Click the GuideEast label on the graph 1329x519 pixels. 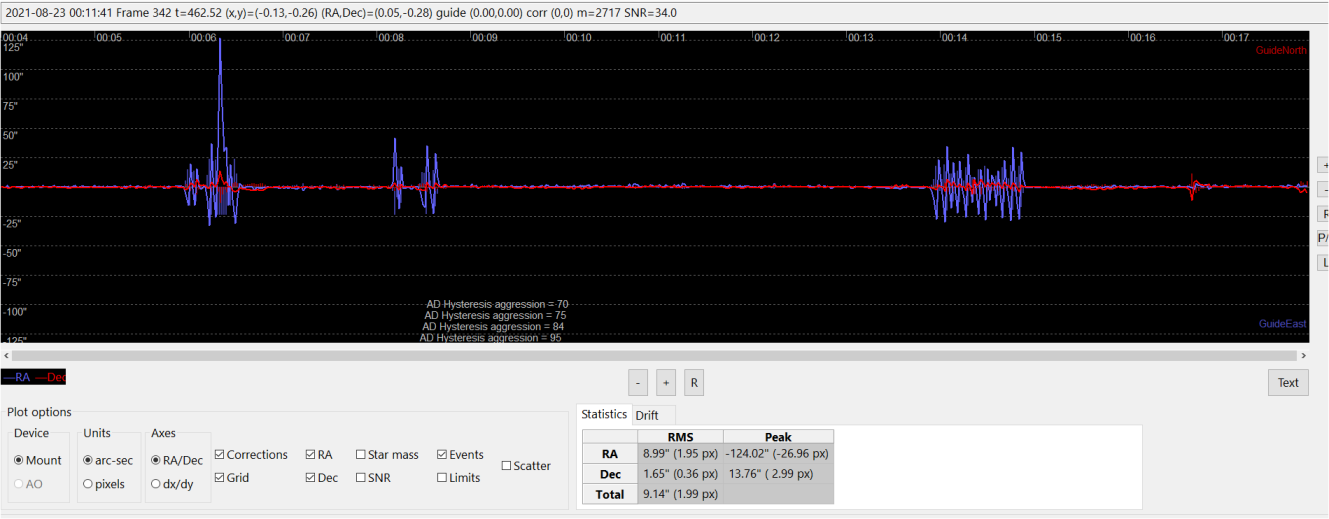click(x=1282, y=324)
